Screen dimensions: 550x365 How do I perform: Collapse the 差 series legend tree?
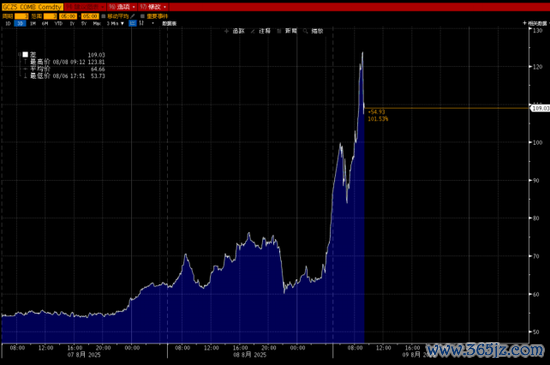click(x=20, y=55)
